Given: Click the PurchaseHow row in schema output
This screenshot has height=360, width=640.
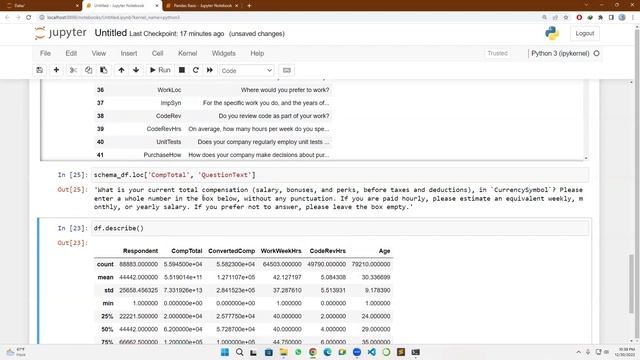Looking at the screenshot, I should tap(213, 155).
